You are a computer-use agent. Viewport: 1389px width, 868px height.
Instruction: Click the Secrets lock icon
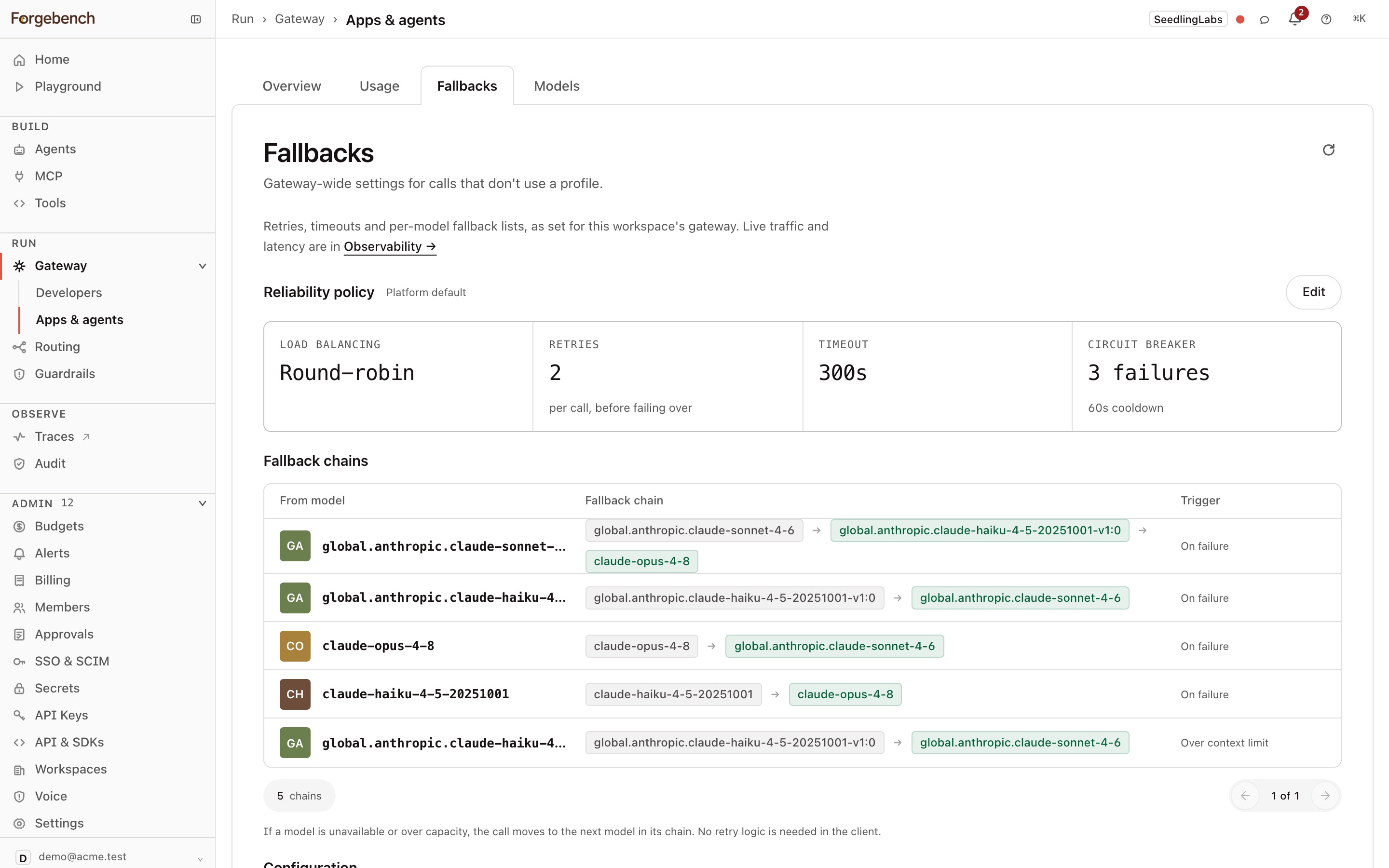pyautogui.click(x=19, y=688)
